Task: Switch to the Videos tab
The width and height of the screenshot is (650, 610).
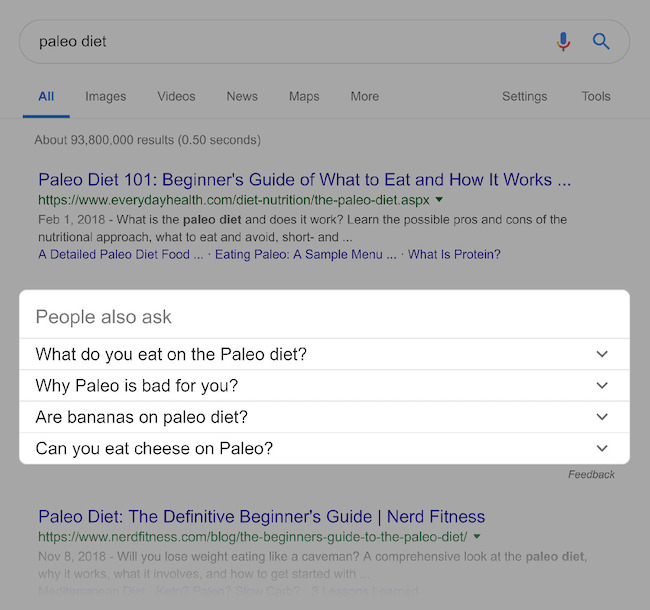Action: (176, 97)
